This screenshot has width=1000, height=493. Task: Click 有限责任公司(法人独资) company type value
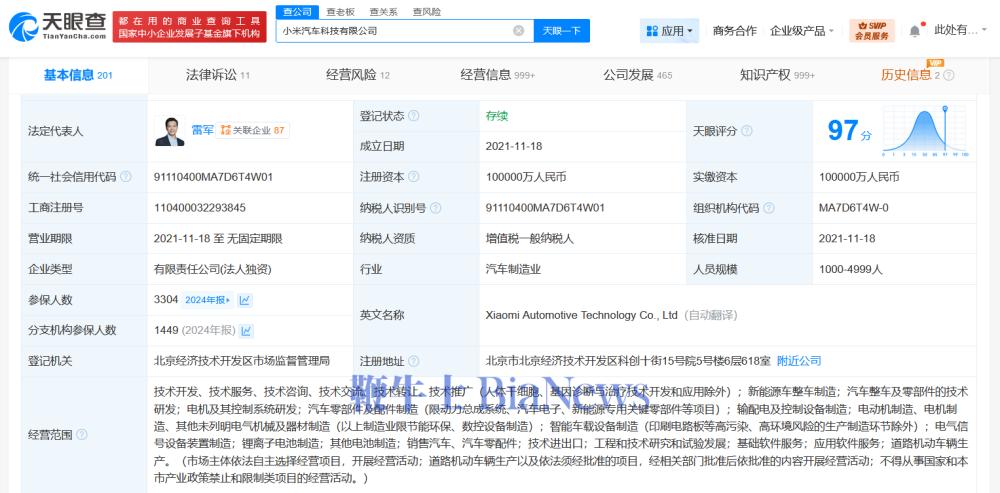[x=212, y=269]
